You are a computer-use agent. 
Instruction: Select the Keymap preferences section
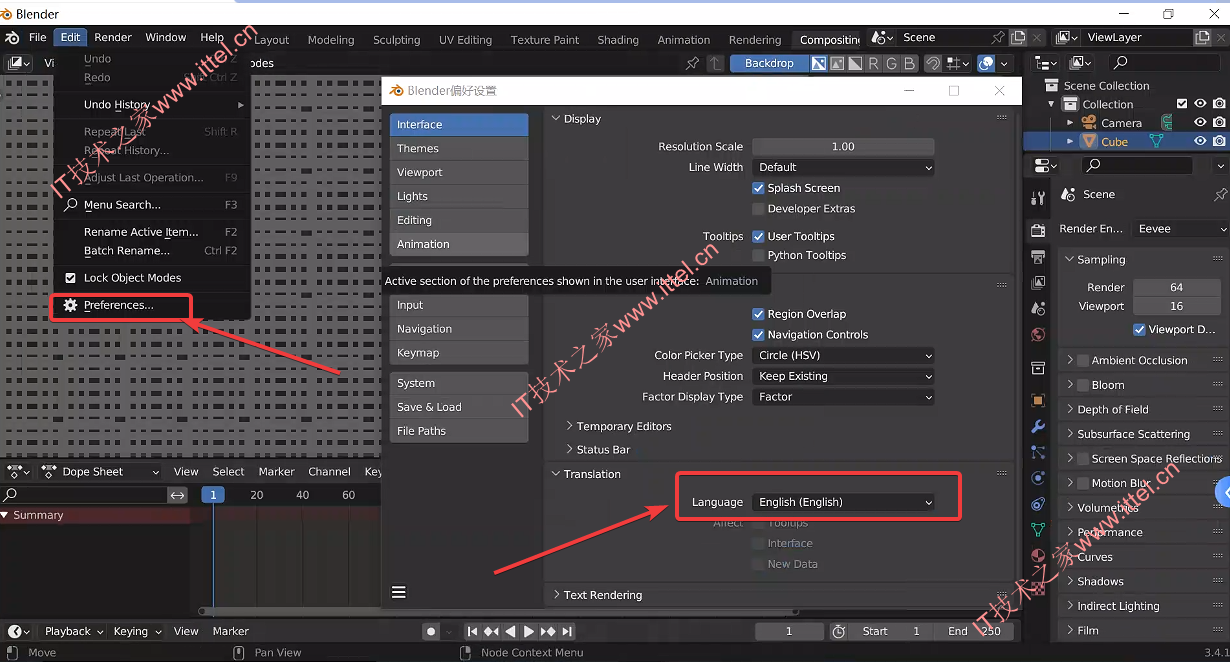(x=459, y=353)
